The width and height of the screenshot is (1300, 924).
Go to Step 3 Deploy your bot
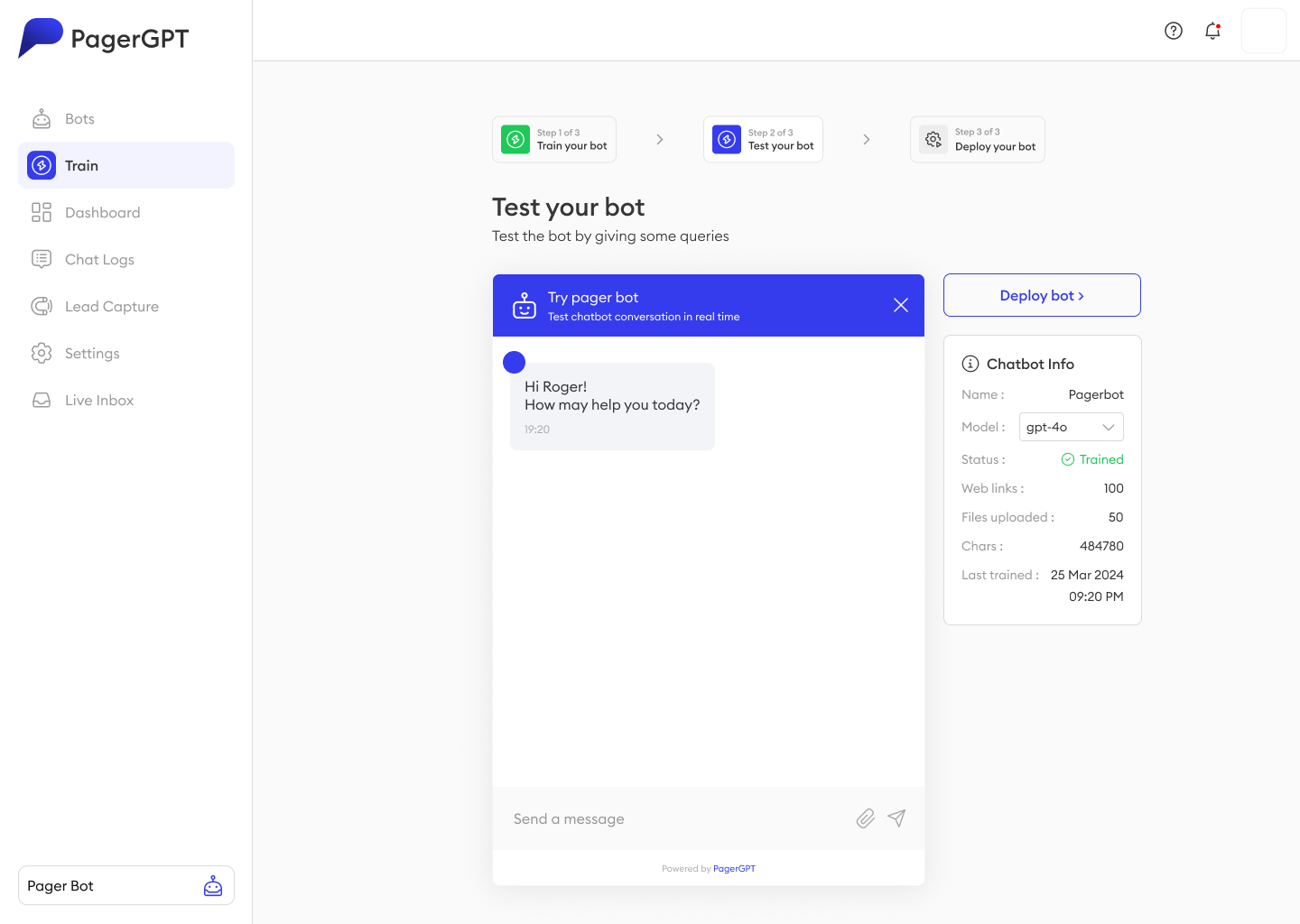(x=978, y=139)
